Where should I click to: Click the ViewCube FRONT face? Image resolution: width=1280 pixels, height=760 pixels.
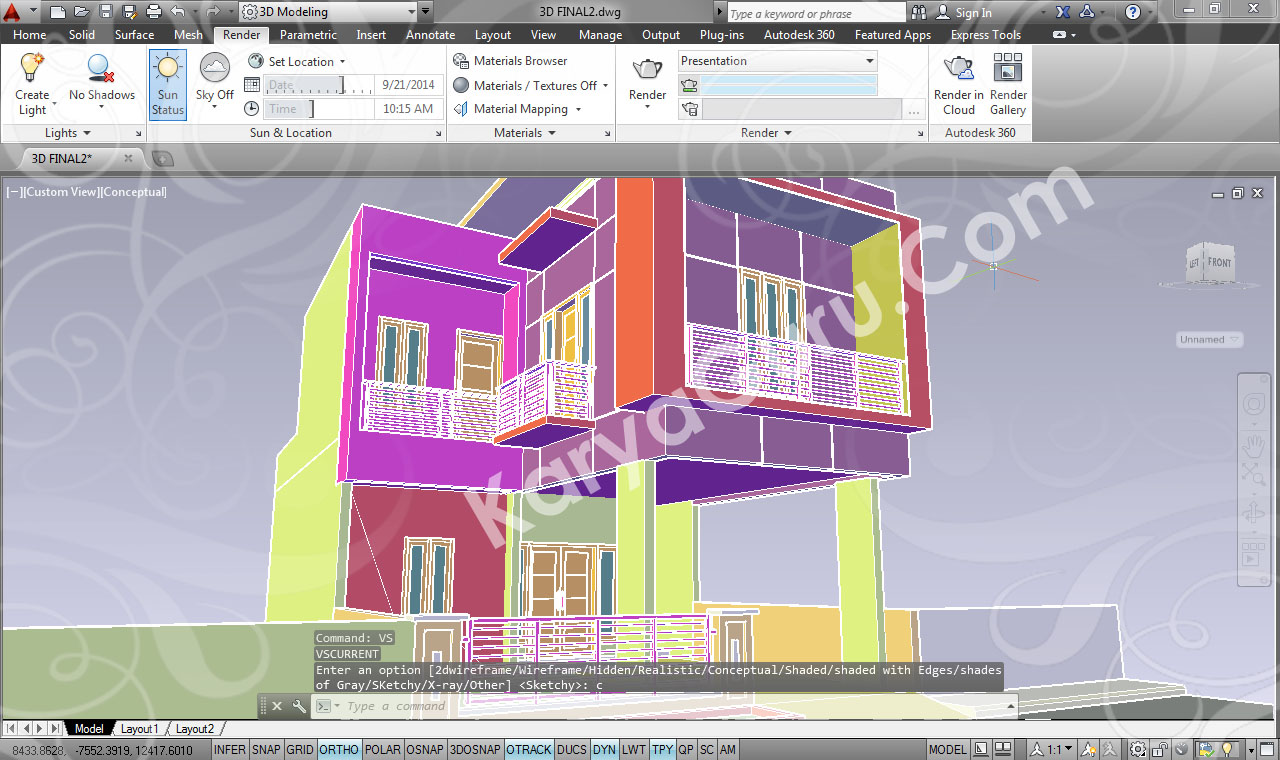1219,263
